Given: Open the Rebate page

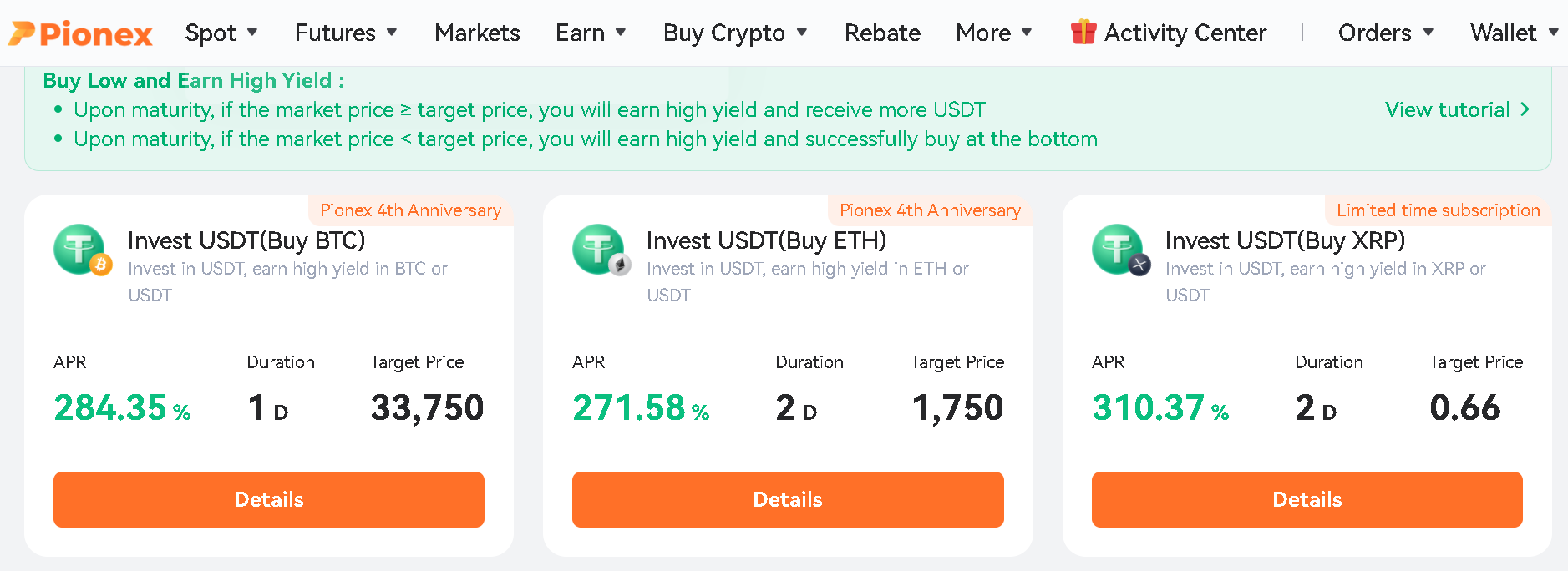Looking at the screenshot, I should (x=882, y=33).
